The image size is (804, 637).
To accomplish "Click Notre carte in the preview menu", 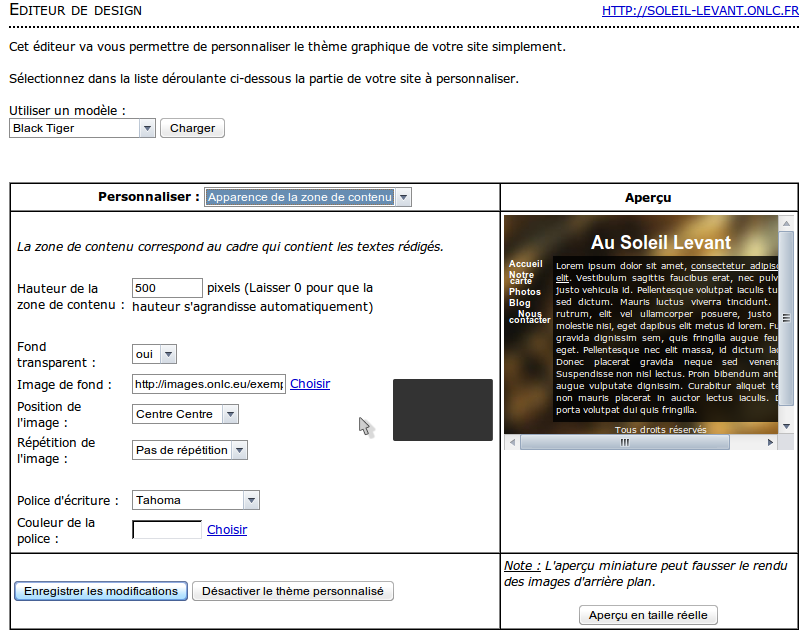I will pyautogui.click(x=521, y=277).
